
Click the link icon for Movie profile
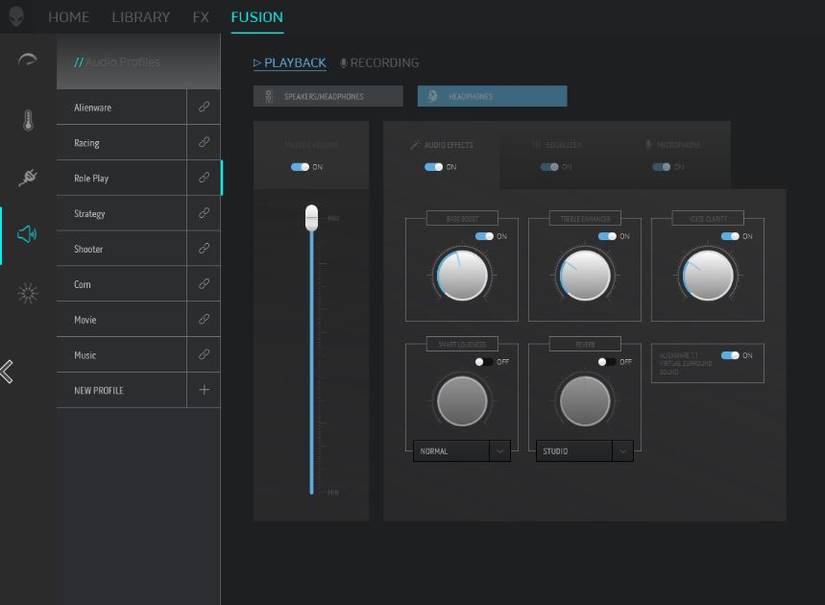204,319
